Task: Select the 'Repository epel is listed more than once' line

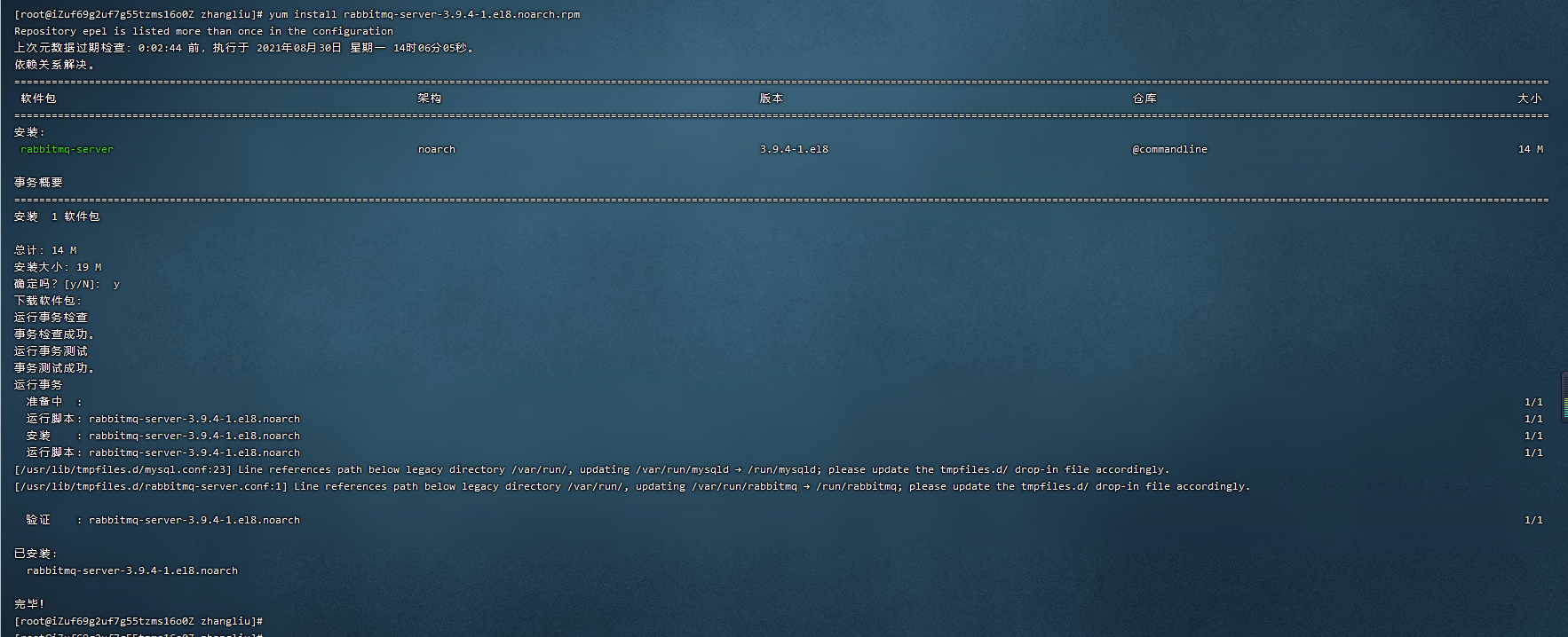Action: (203, 31)
